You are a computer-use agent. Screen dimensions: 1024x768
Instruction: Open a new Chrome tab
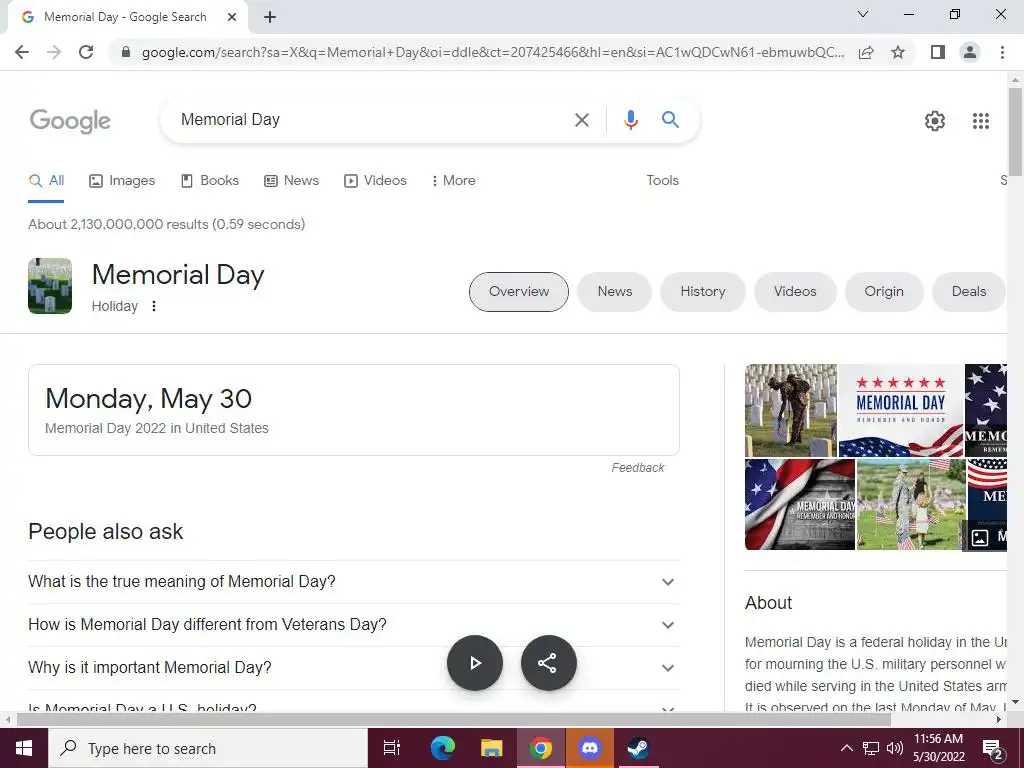coord(270,18)
